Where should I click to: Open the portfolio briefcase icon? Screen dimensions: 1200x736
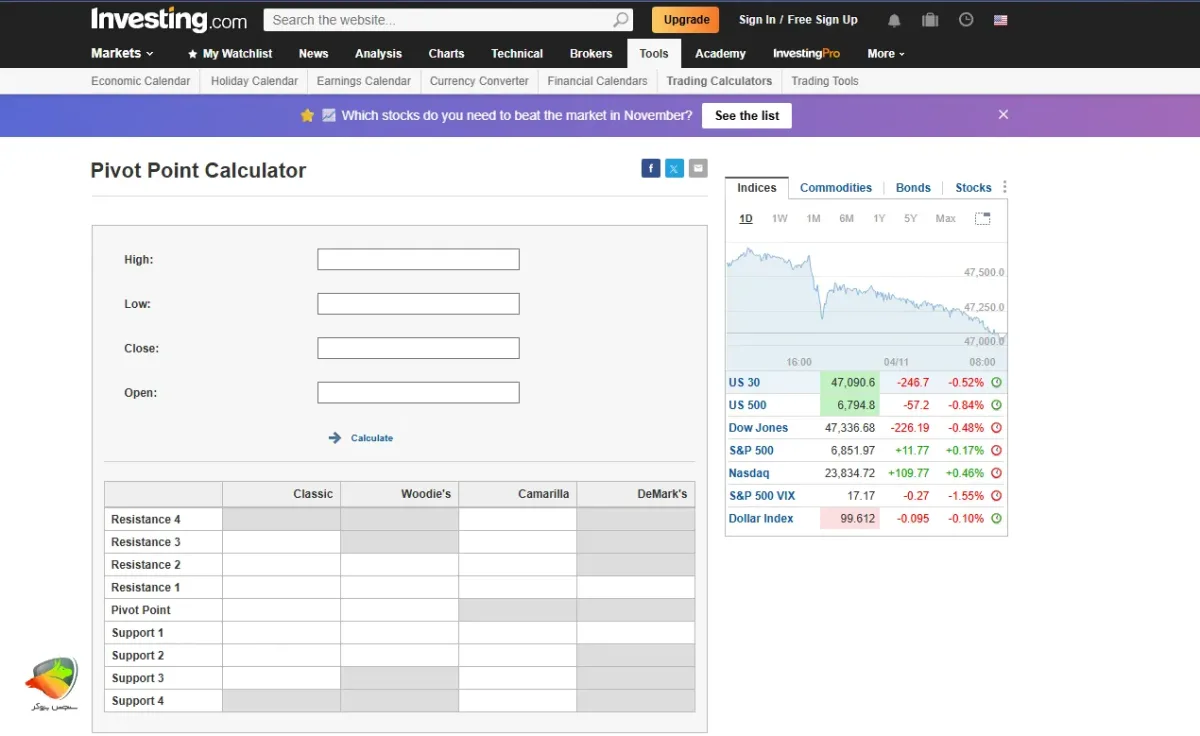(930, 20)
